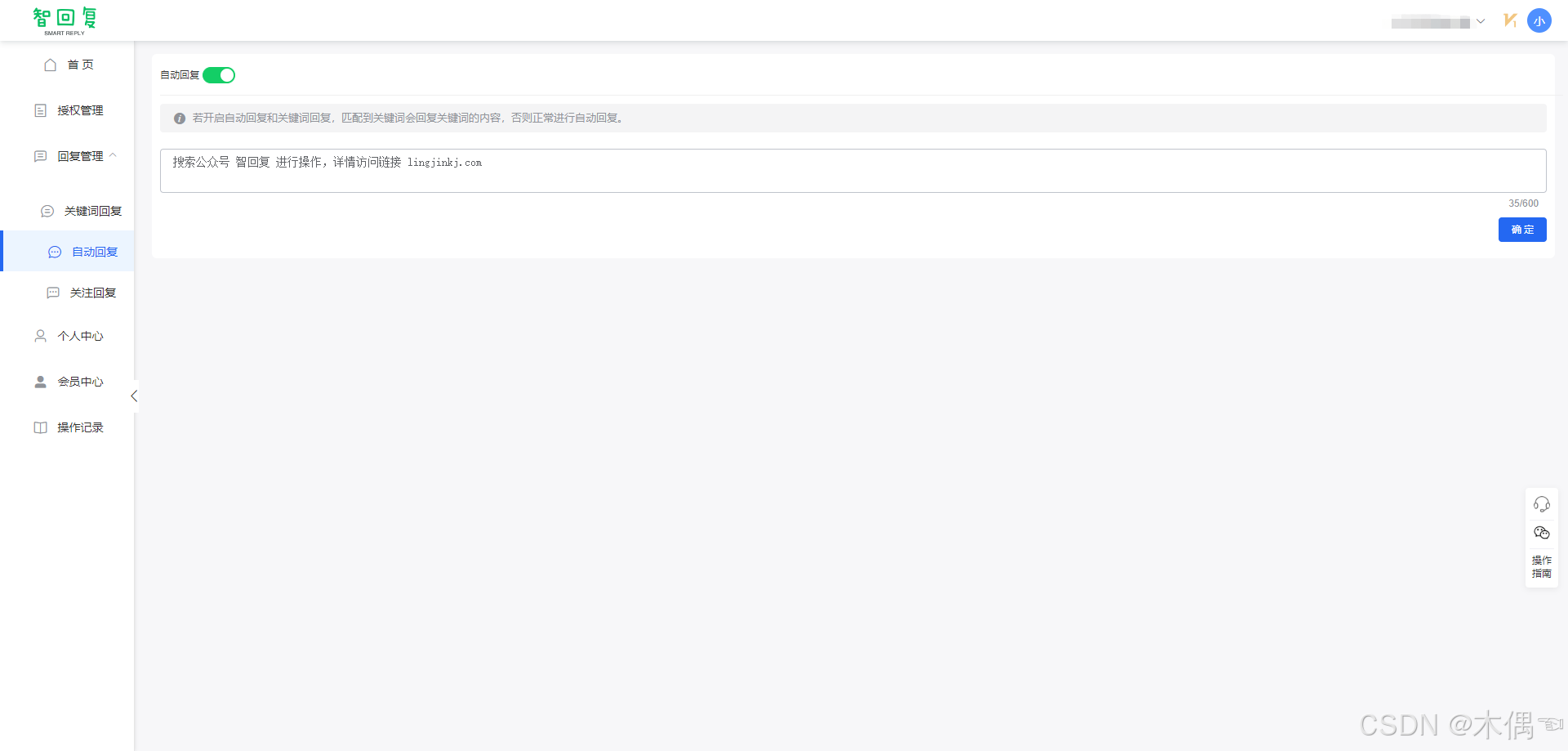Open the customer service headset icon

(1542, 504)
